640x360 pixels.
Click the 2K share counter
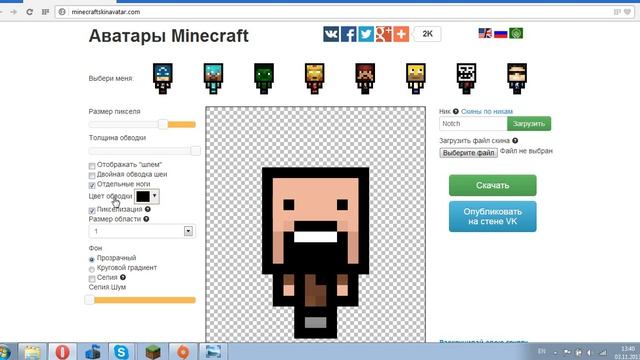tap(427, 34)
